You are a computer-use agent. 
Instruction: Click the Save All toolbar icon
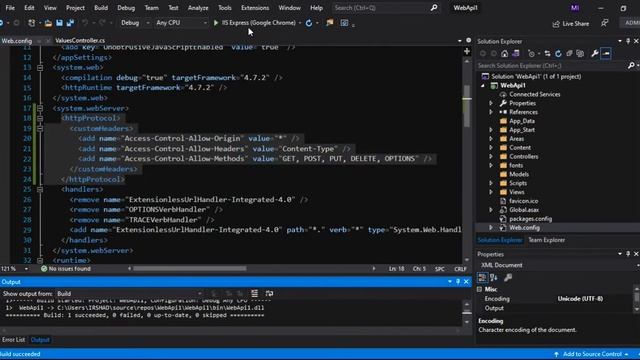pyautogui.click(x=70, y=23)
